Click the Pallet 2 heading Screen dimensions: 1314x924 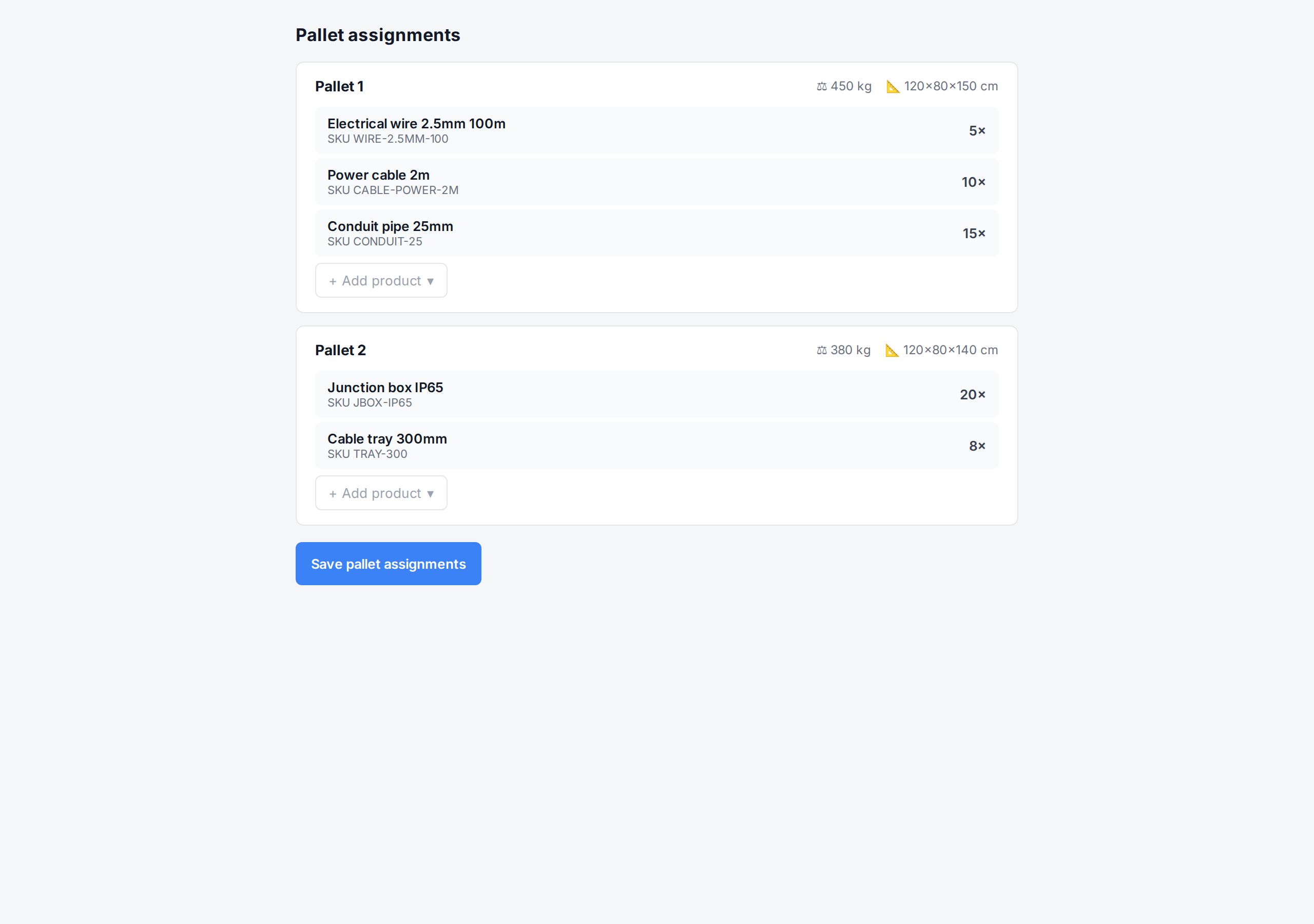point(340,351)
